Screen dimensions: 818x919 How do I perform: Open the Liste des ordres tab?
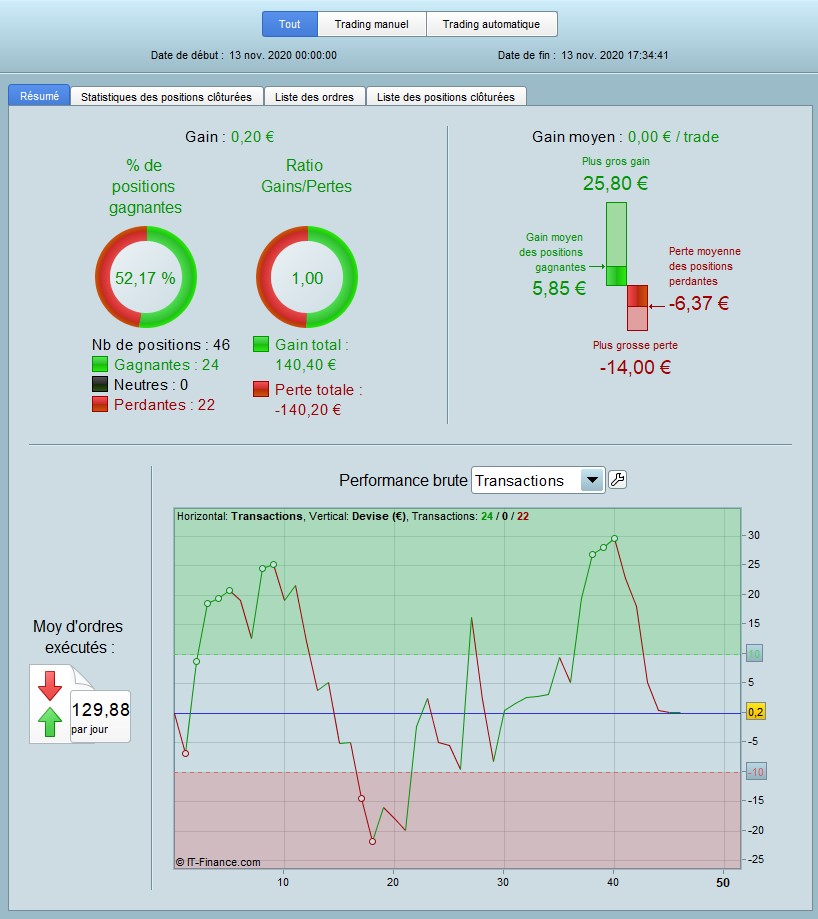coord(314,97)
